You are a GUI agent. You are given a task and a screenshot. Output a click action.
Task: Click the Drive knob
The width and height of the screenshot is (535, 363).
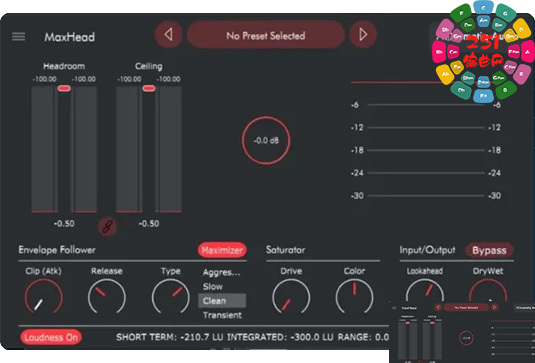[291, 297]
